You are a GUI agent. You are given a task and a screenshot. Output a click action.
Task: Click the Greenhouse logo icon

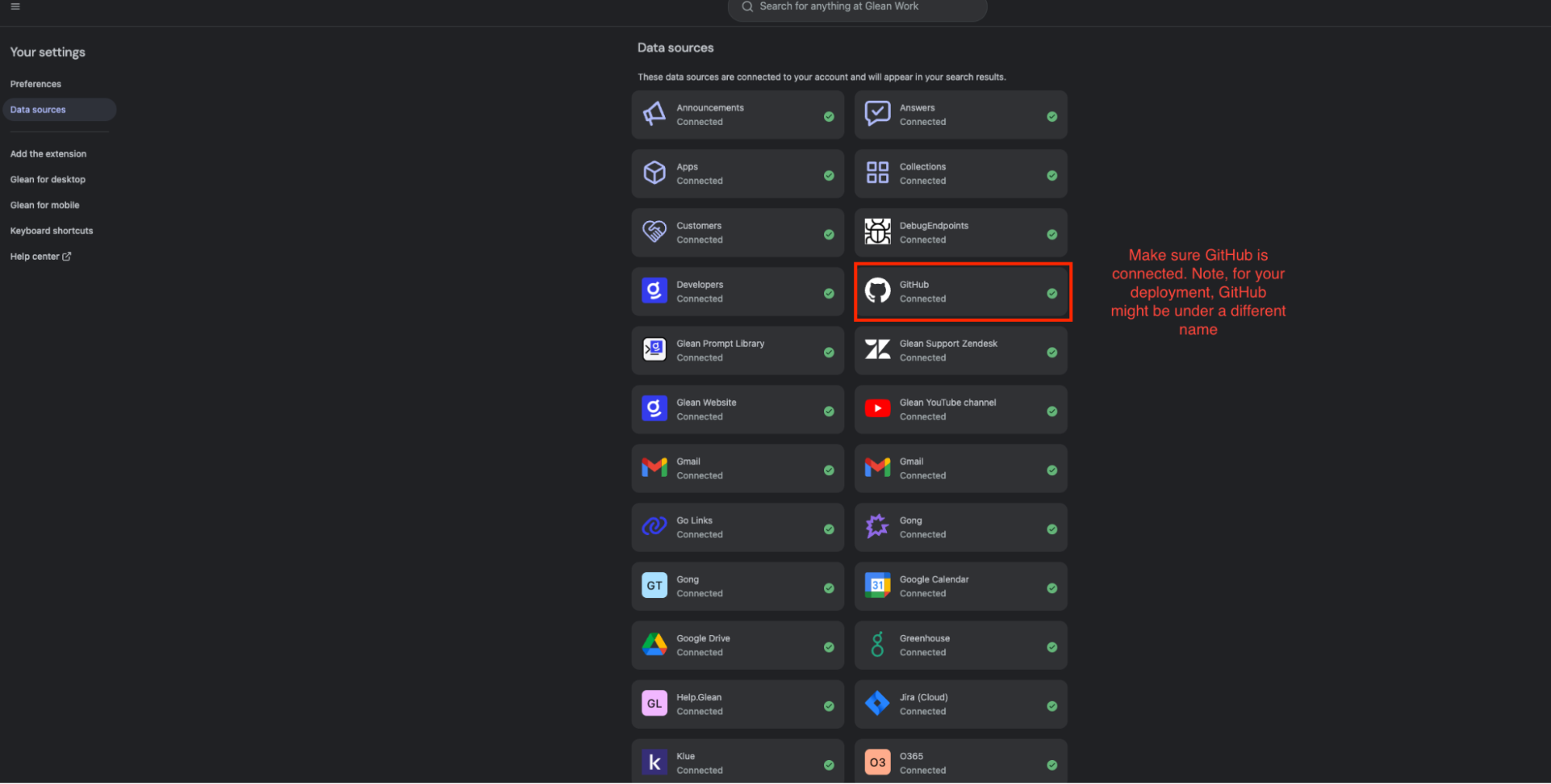point(878,644)
